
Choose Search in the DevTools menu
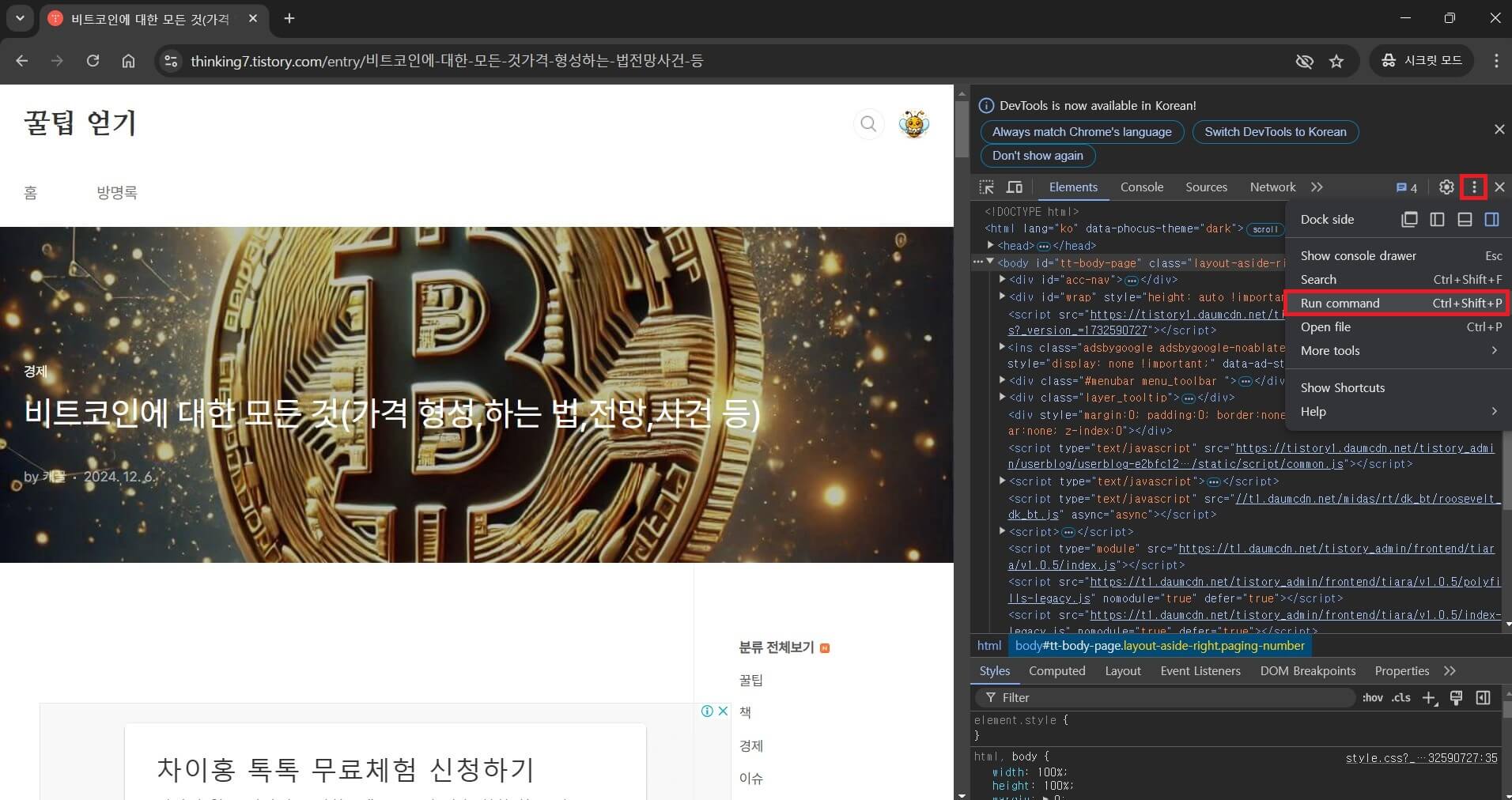1398,280
